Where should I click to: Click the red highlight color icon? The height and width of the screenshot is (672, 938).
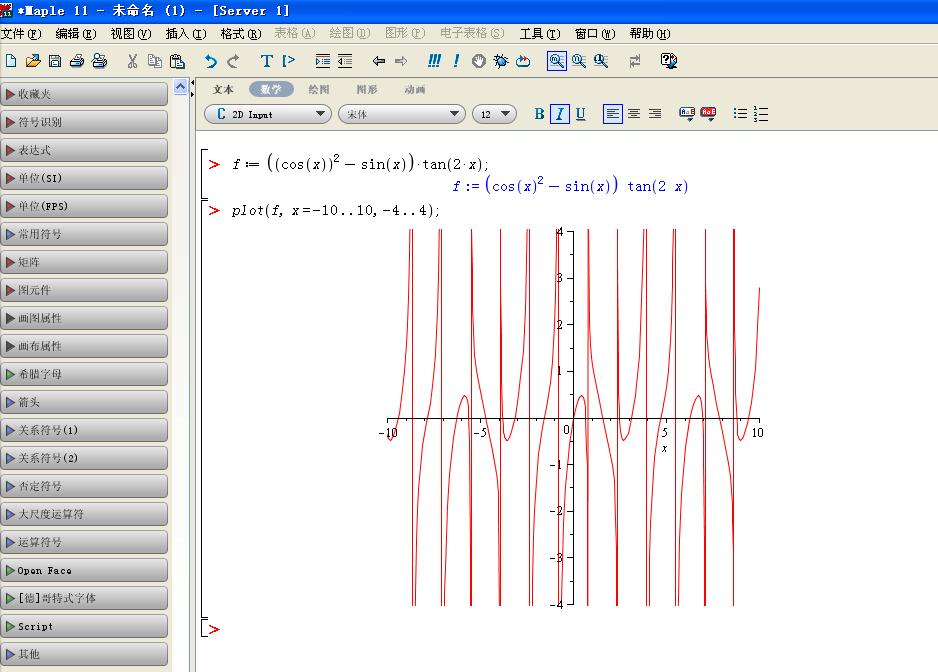708,114
